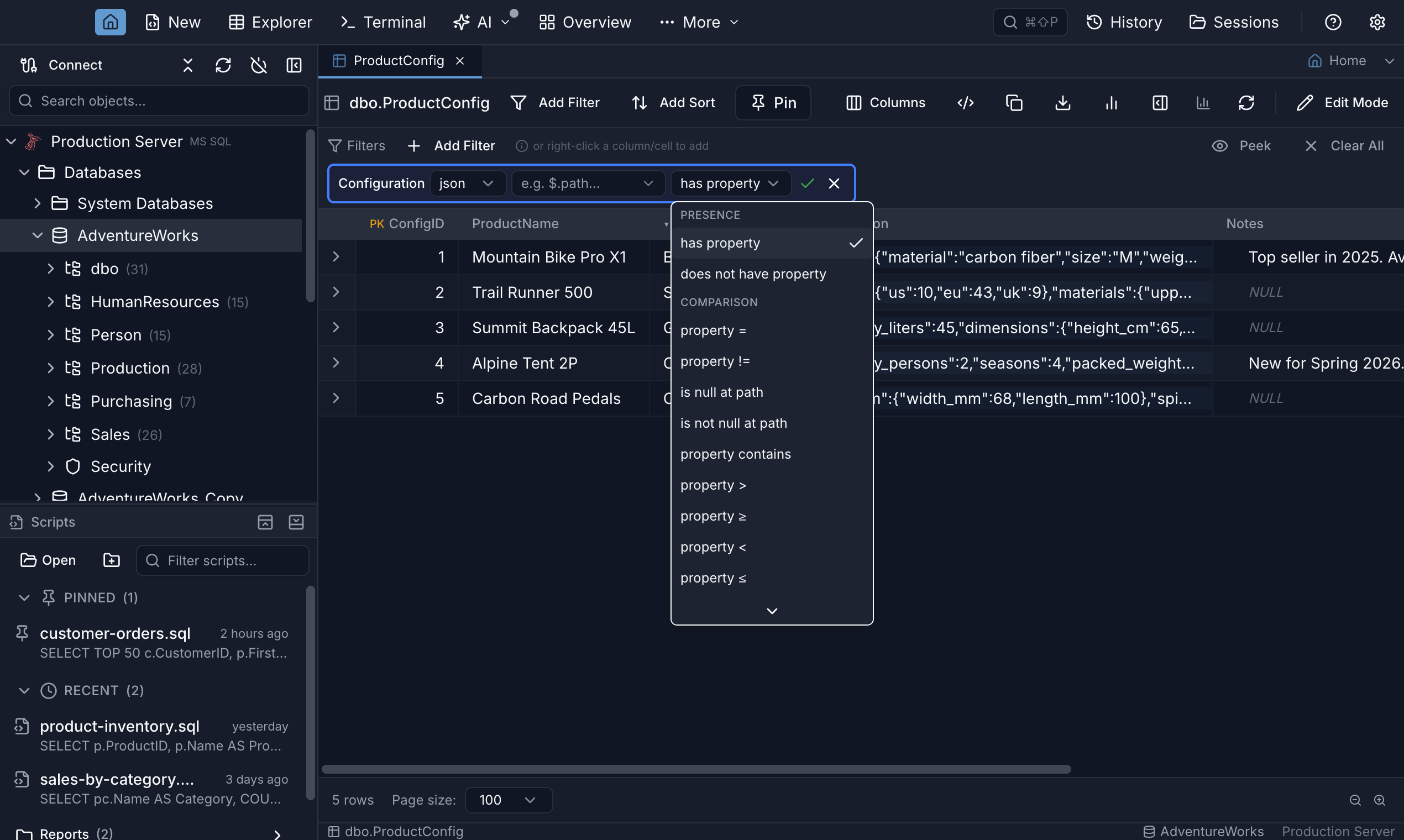Image resolution: width=1404 pixels, height=840 pixels.
Task: Expand the System Databases folder
Action: point(38,203)
